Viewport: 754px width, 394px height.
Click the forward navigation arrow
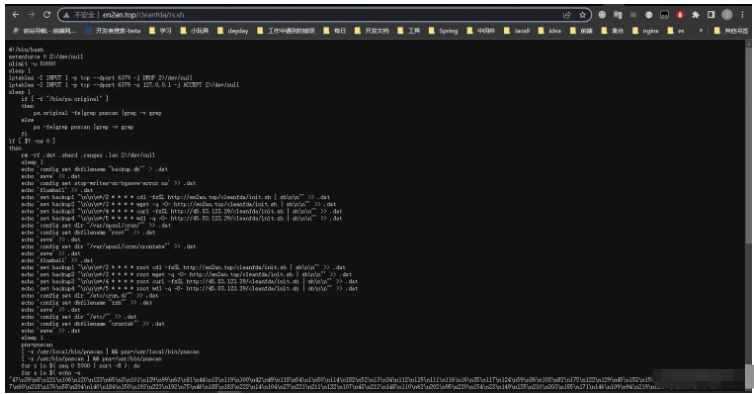(x=31, y=15)
